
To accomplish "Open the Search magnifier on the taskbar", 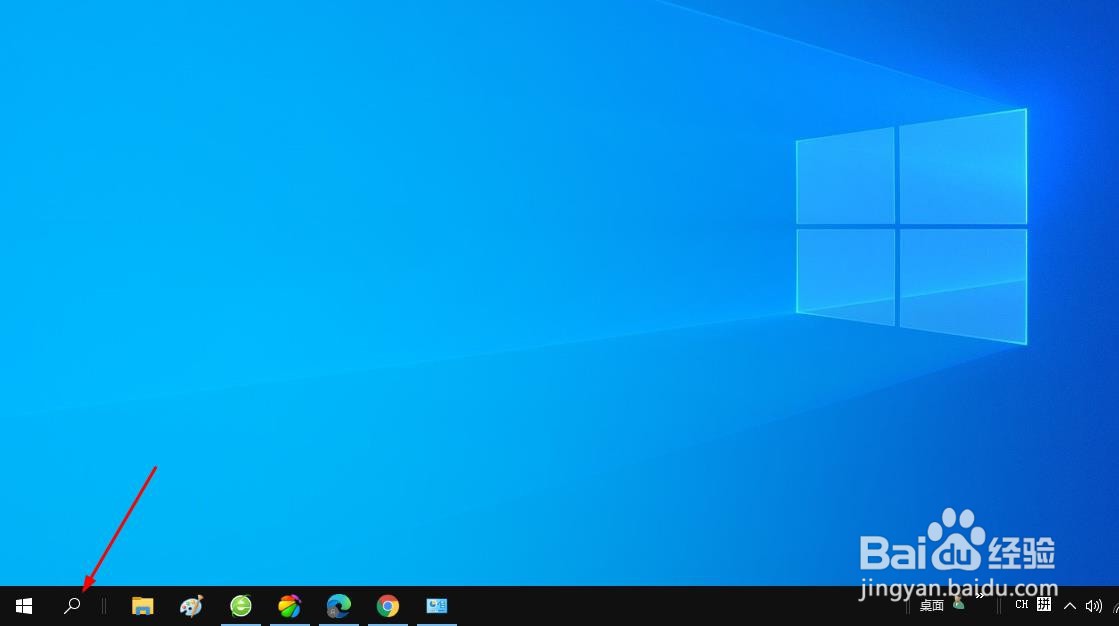I will (72, 605).
